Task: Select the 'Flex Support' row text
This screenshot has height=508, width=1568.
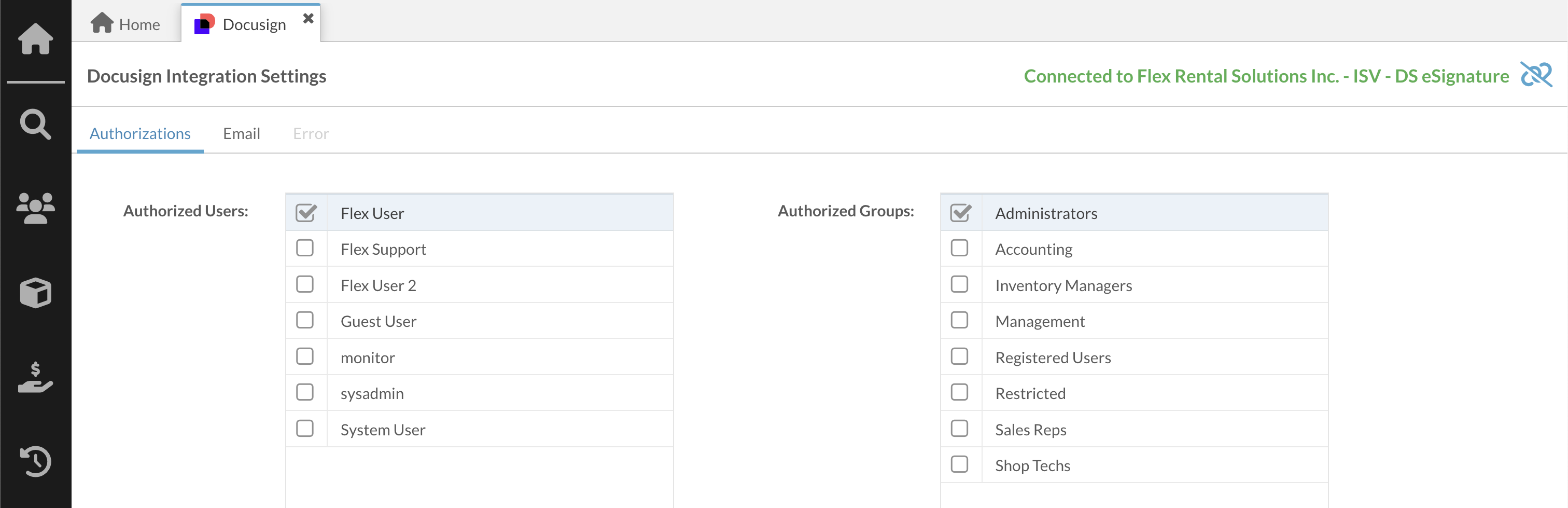Action: [384, 250]
